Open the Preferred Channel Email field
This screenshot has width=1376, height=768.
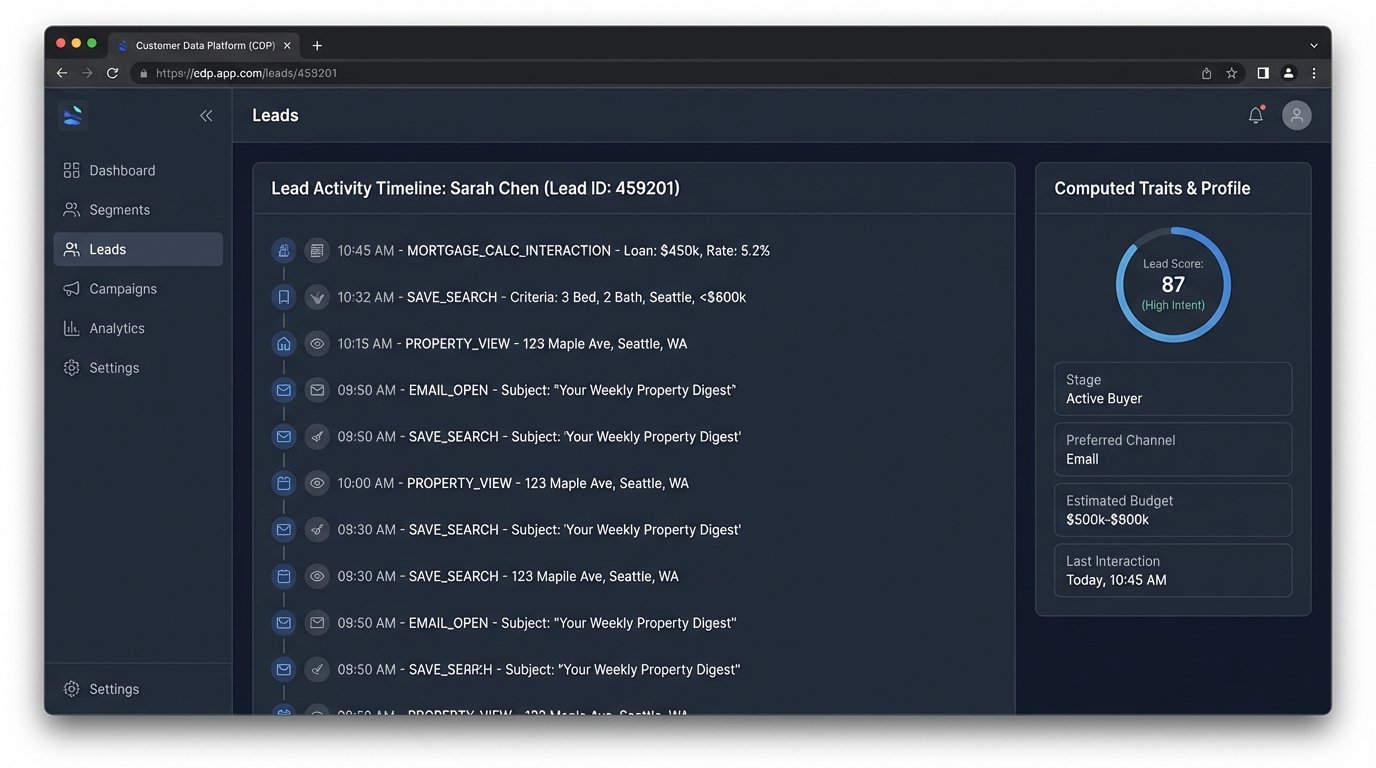(x=1173, y=449)
